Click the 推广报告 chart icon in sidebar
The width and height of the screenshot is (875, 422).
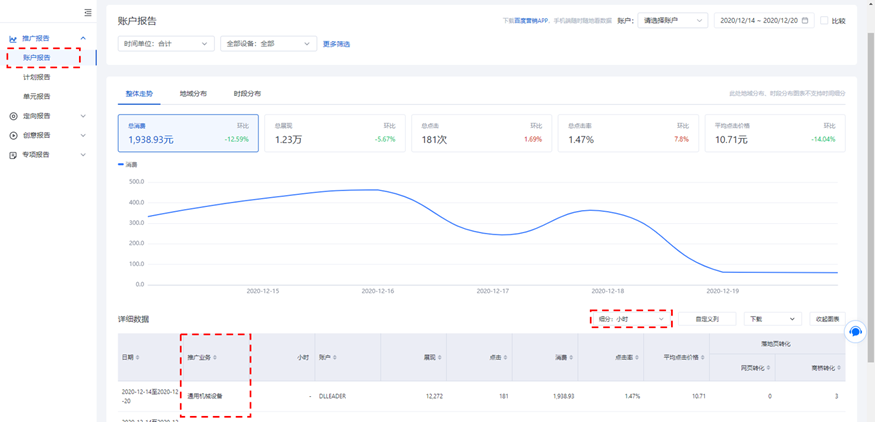pyautogui.click(x=13, y=39)
